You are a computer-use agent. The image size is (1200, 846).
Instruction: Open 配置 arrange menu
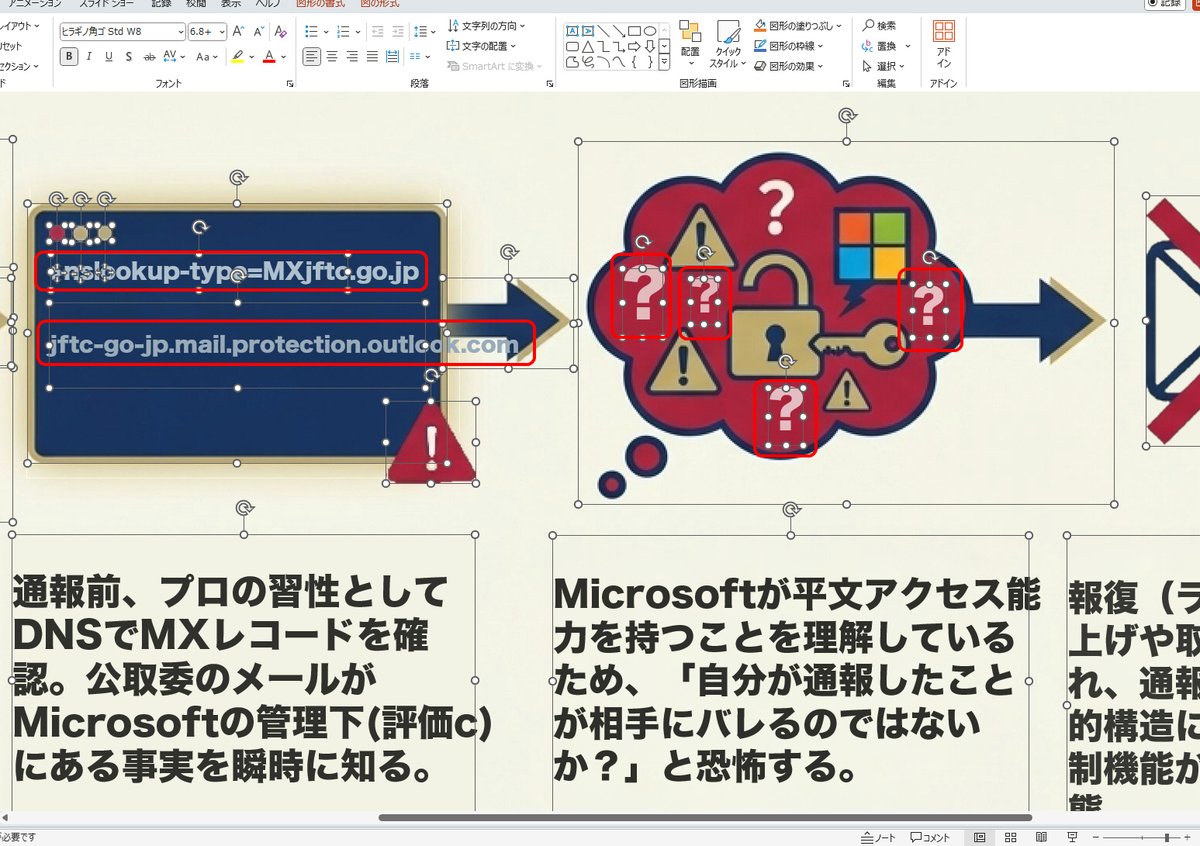click(x=690, y=43)
